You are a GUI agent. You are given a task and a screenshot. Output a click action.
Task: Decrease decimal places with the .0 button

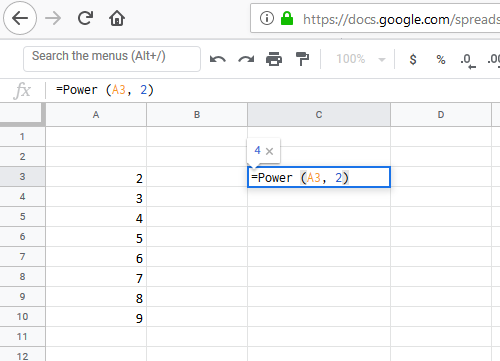tap(468, 61)
